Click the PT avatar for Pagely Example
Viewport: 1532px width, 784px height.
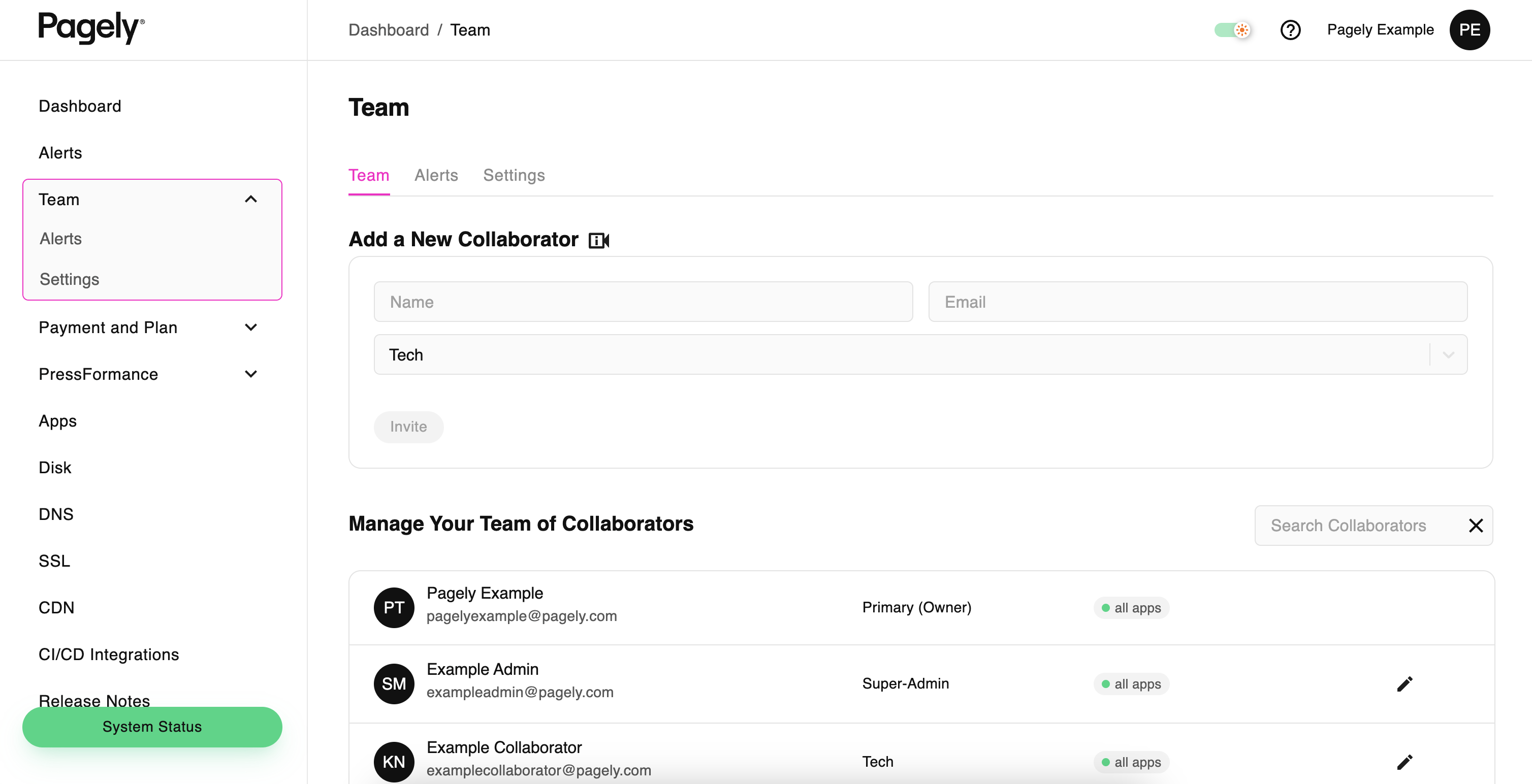394,607
